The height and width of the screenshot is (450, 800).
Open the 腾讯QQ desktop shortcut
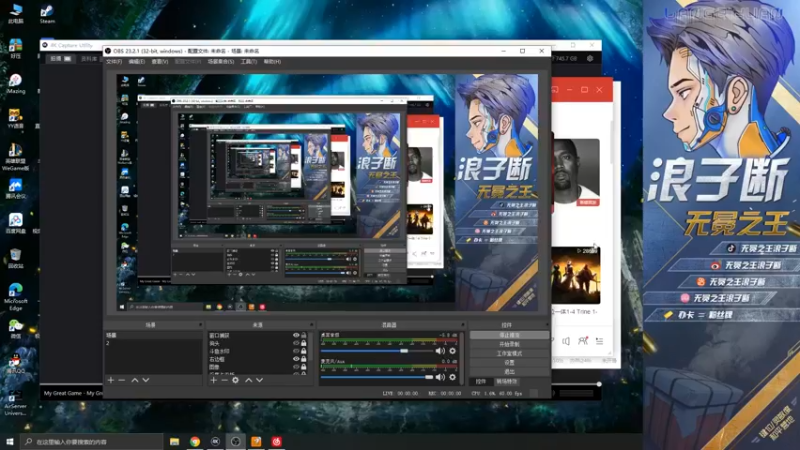15,364
